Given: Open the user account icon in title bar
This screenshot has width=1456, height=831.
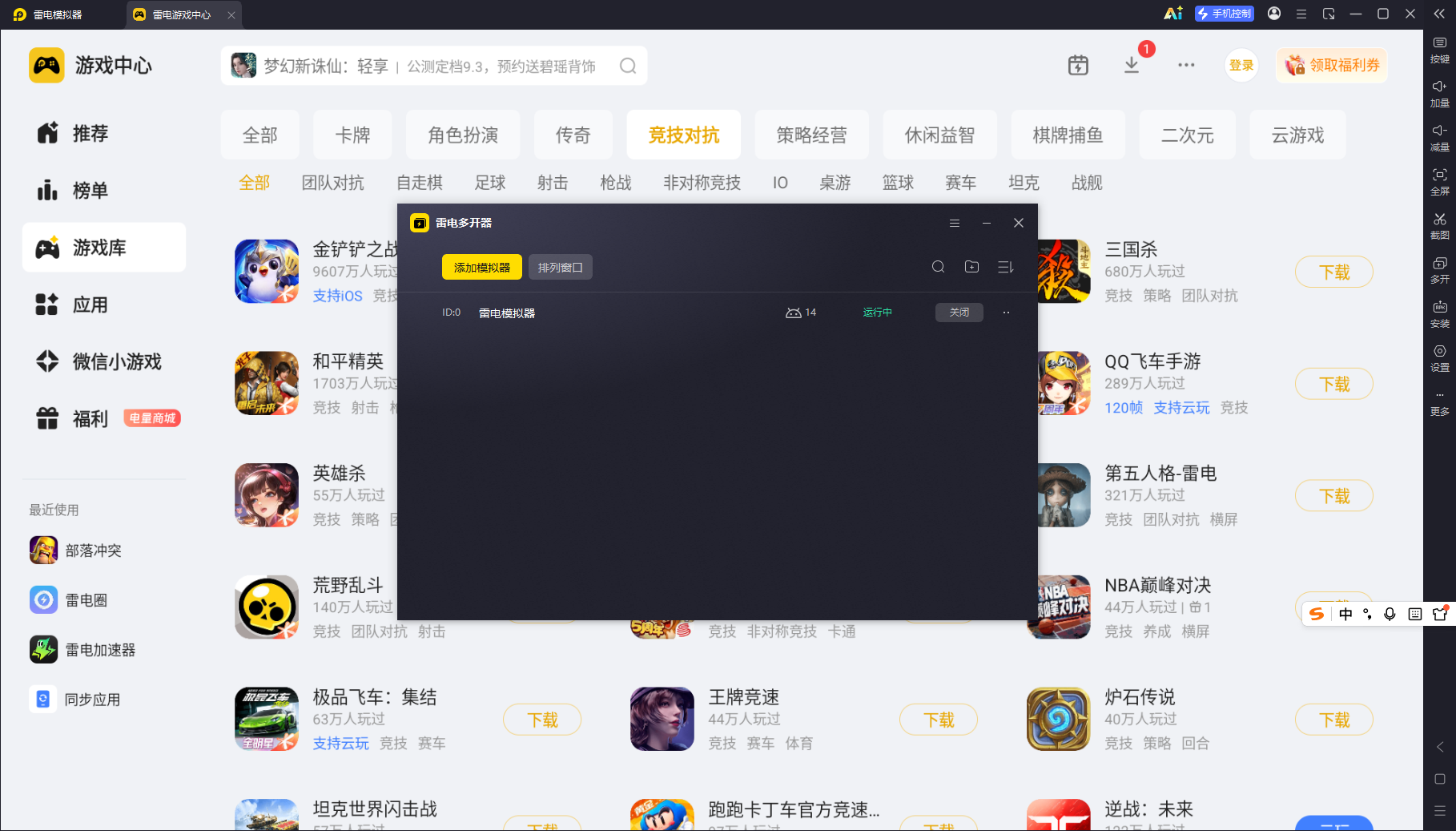Looking at the screenshot, I should coord(1274,14).
